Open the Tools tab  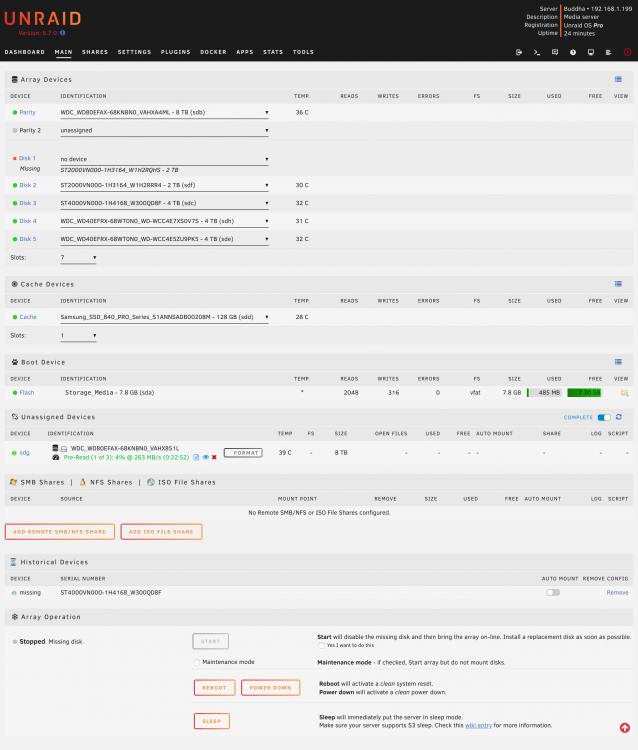(x=303, y=52)
